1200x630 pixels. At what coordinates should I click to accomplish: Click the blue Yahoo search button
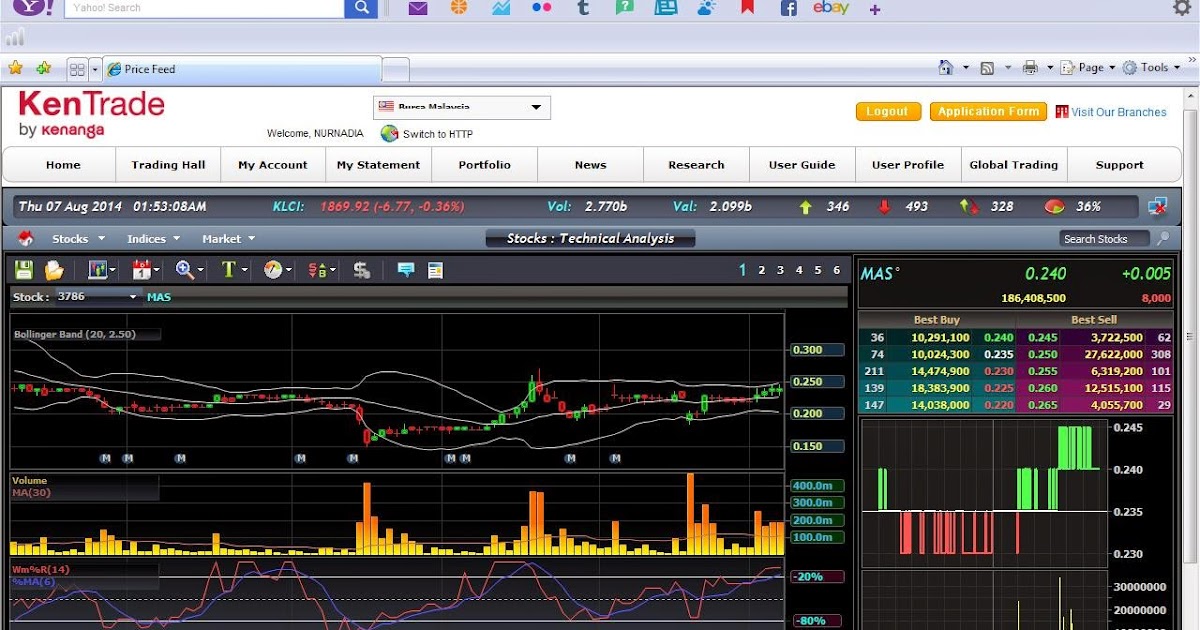[361, 8]
